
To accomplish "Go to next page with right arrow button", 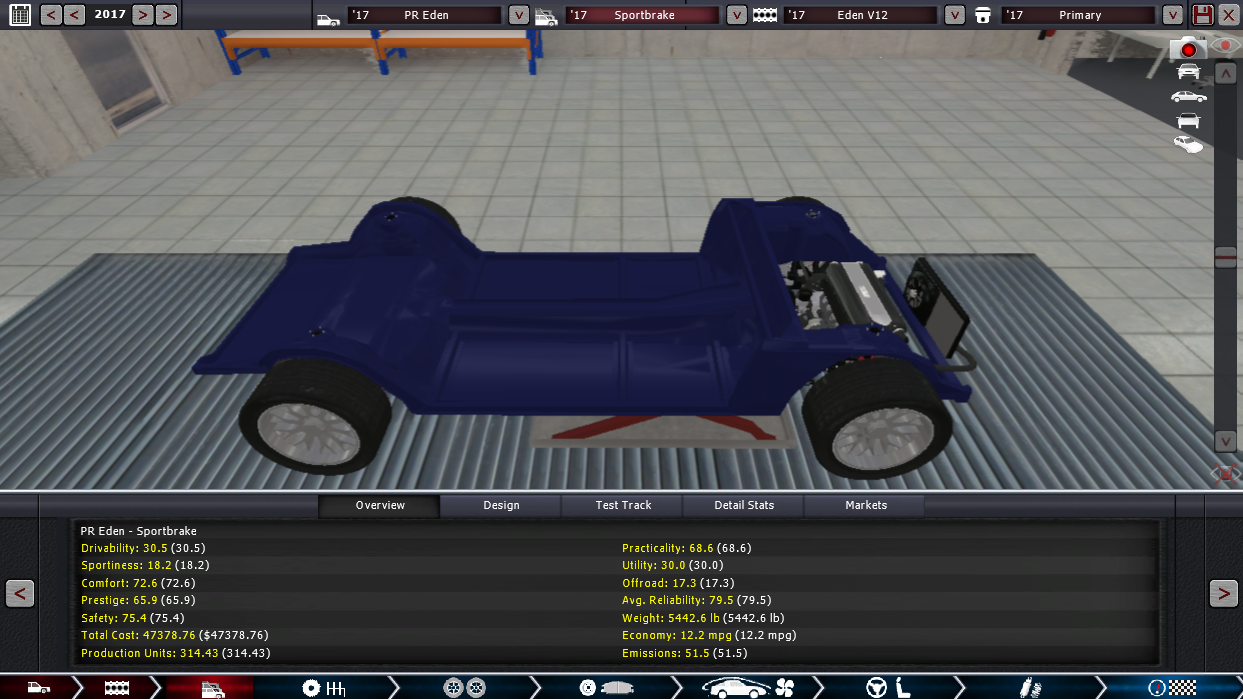I will pyautogui.click(x=1223, y=593).
